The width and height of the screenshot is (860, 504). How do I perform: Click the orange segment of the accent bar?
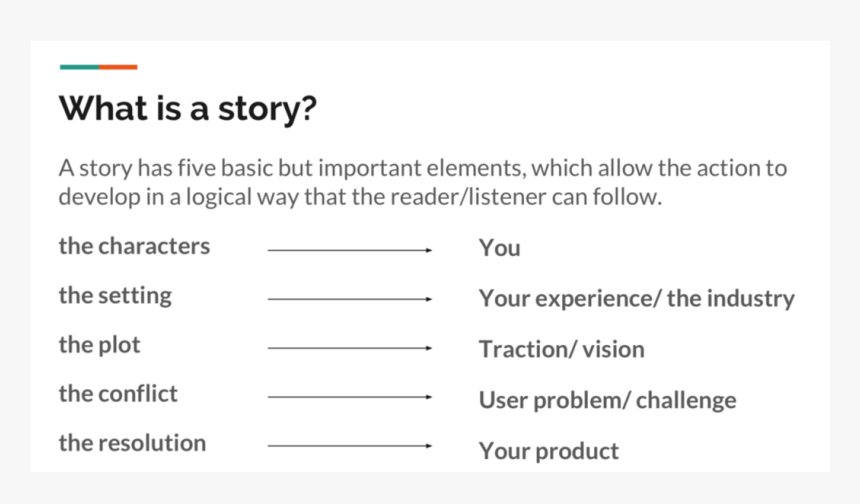coord(118,67)
